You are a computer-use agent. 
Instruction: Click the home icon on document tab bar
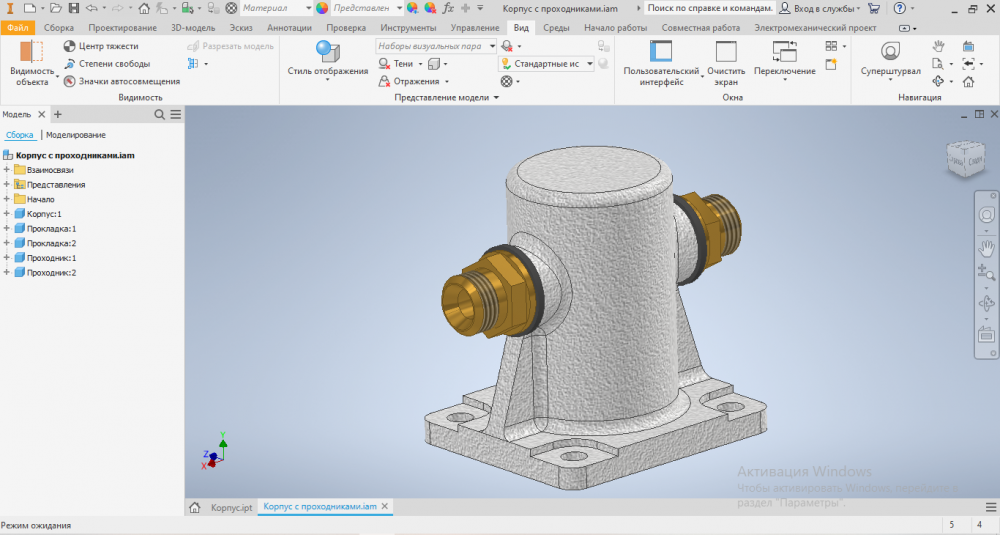(x=195, y=508)
